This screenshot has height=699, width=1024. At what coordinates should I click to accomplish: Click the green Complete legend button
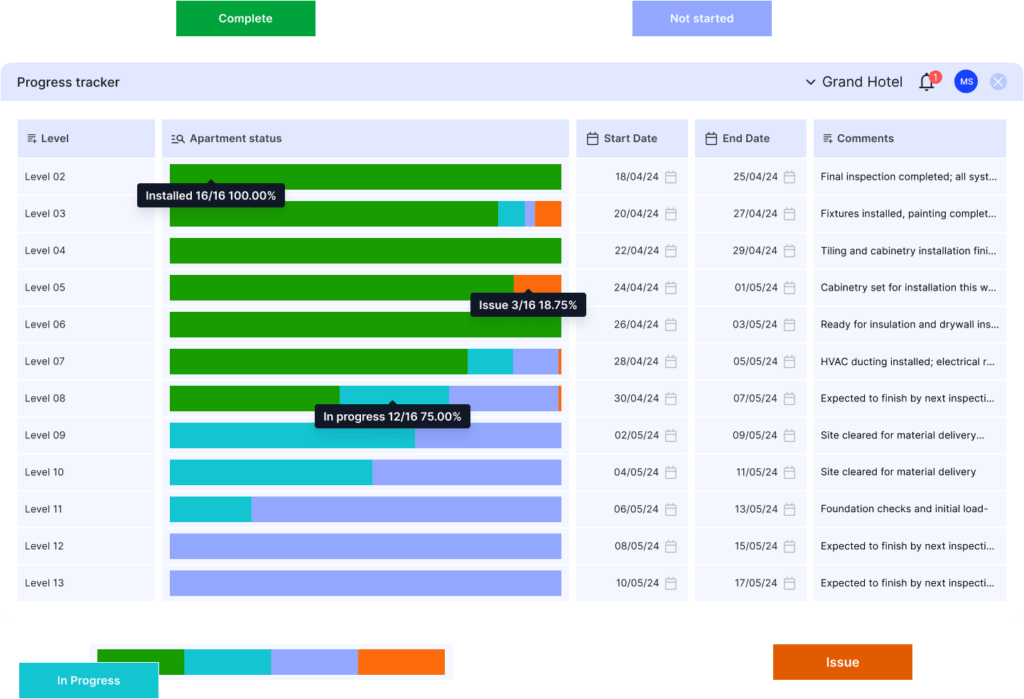tap(246, 18)
